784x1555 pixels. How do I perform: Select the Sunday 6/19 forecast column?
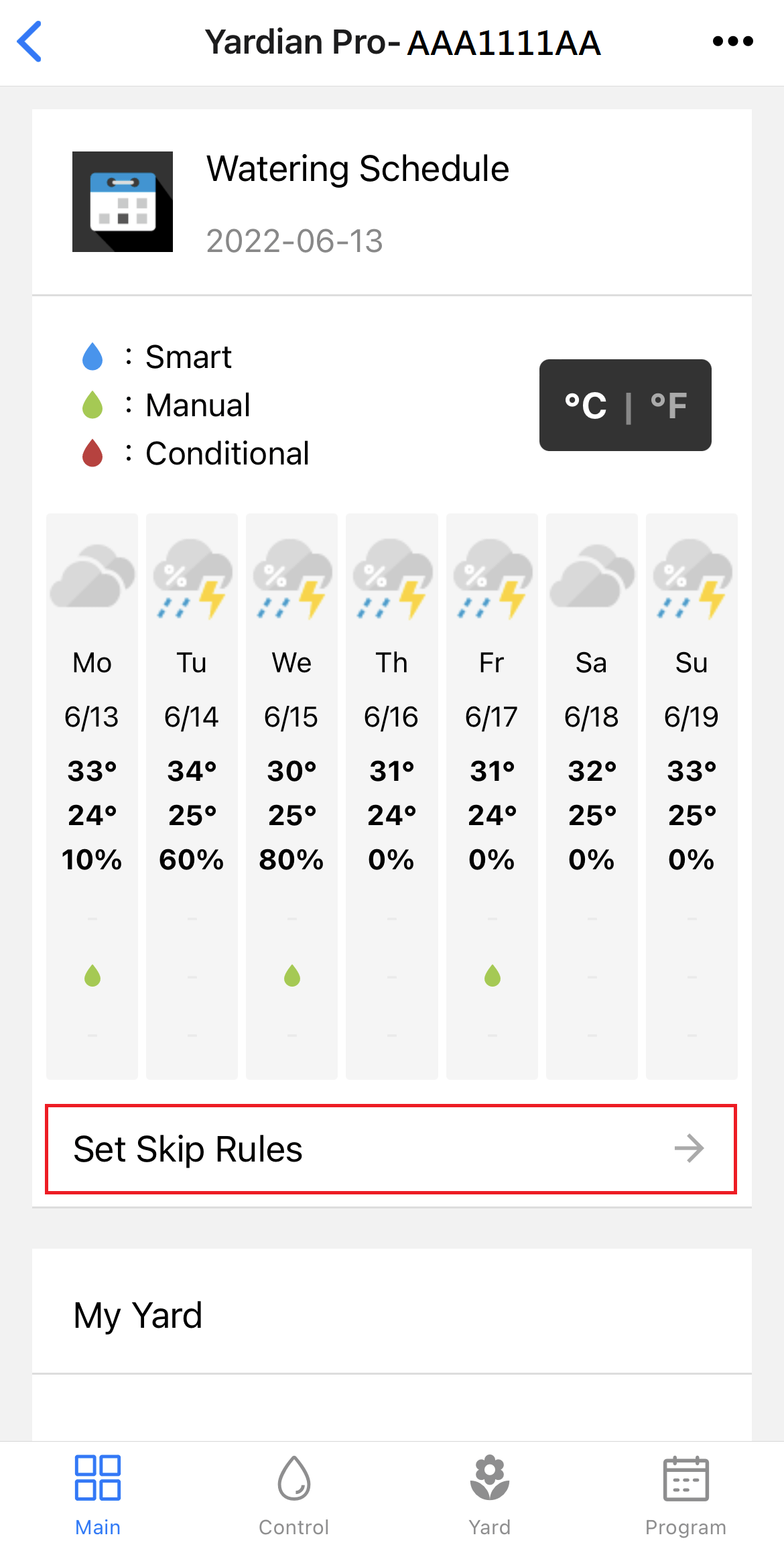692,796
